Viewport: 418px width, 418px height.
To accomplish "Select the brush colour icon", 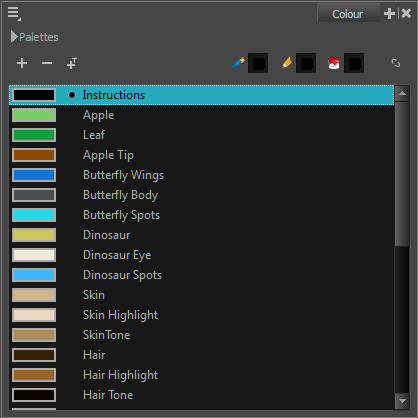I will (238, 62).
